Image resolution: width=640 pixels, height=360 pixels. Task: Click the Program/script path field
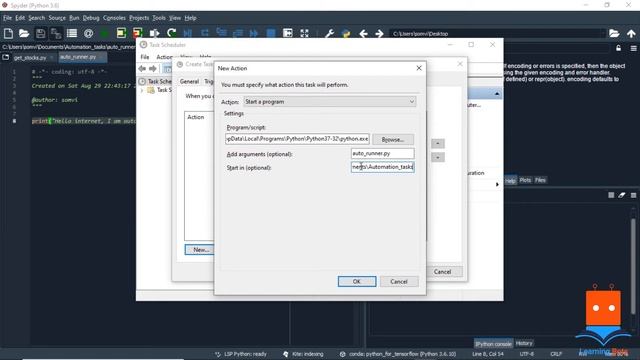(x=297, y=139)
